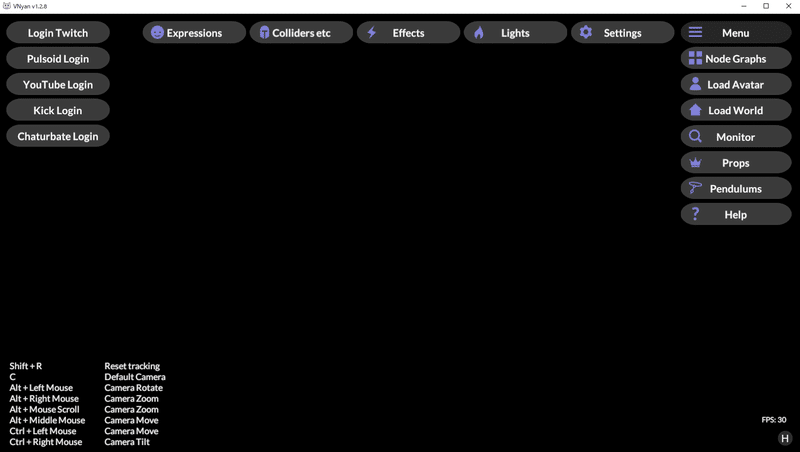Open YouTube Login

pyautogui.click(x=58, y=85)
